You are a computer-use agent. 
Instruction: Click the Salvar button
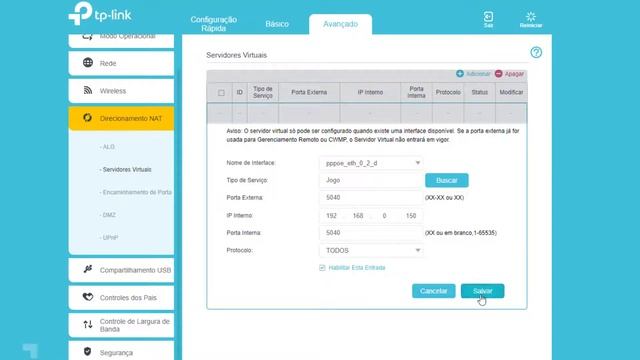click(x=482, y=291)
